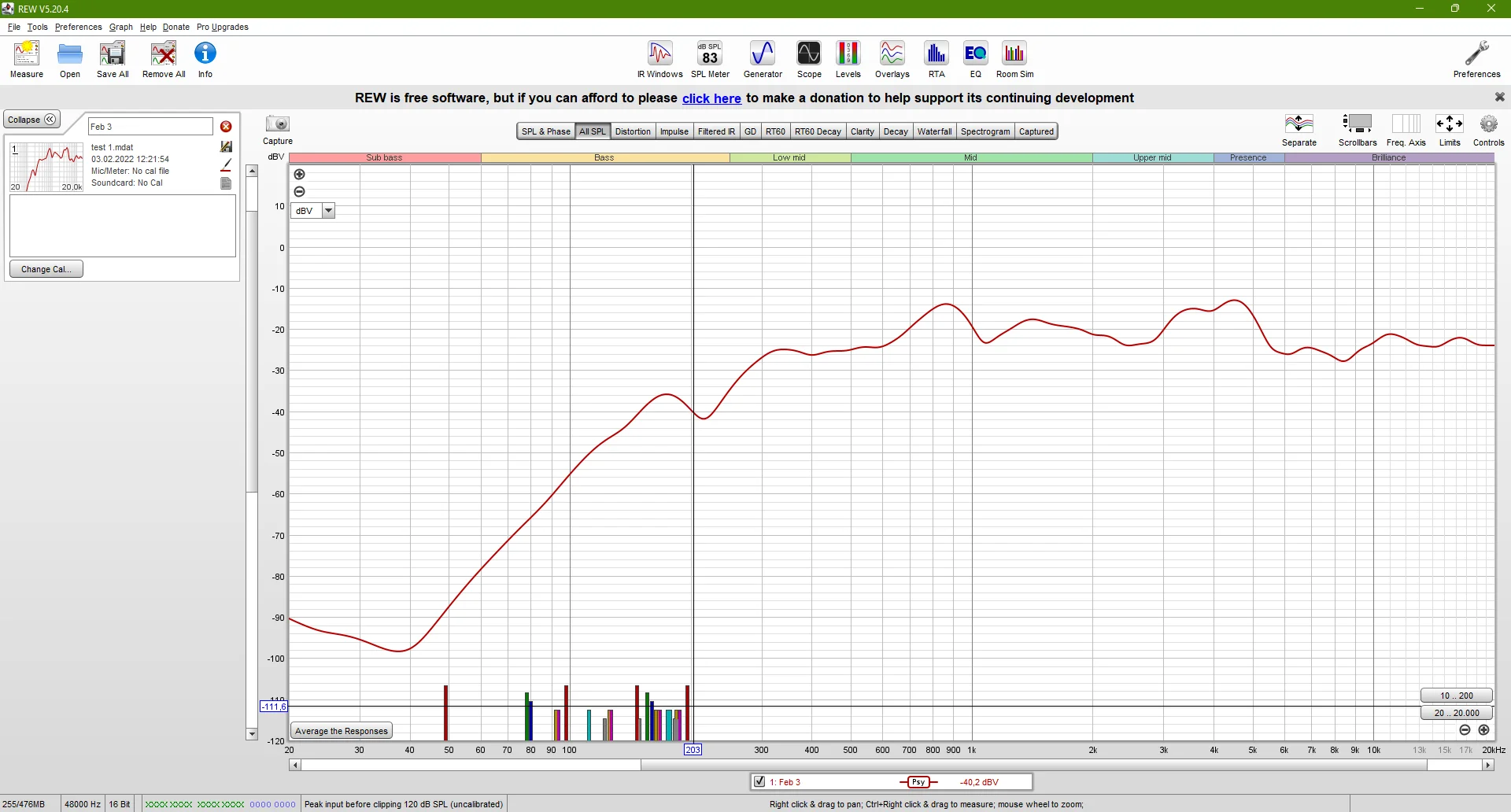Collapse the measurements side panel
Screen dimensions: 1511x812
[32, 120]
